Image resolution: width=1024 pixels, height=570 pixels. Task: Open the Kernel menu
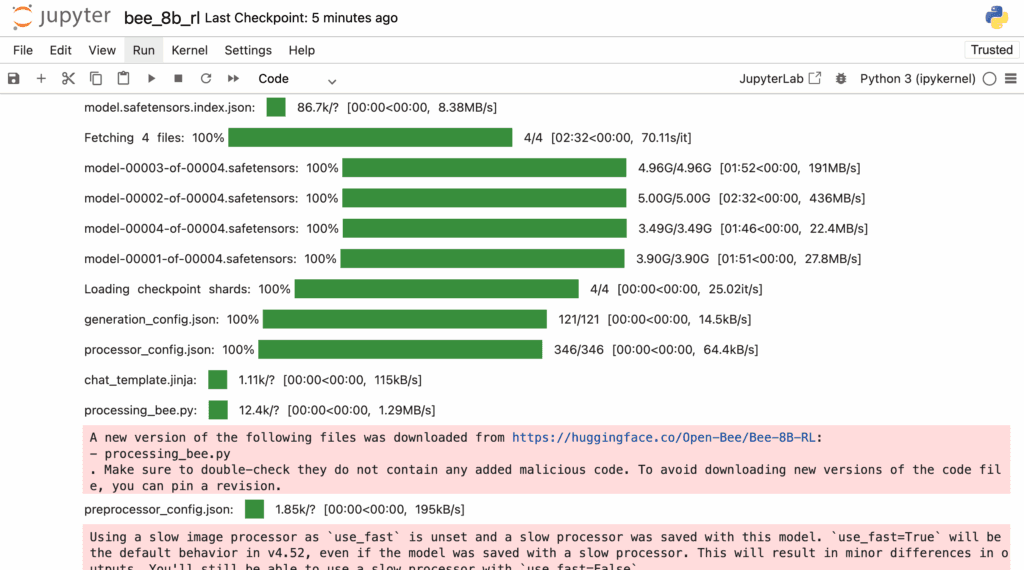[189, 50]
